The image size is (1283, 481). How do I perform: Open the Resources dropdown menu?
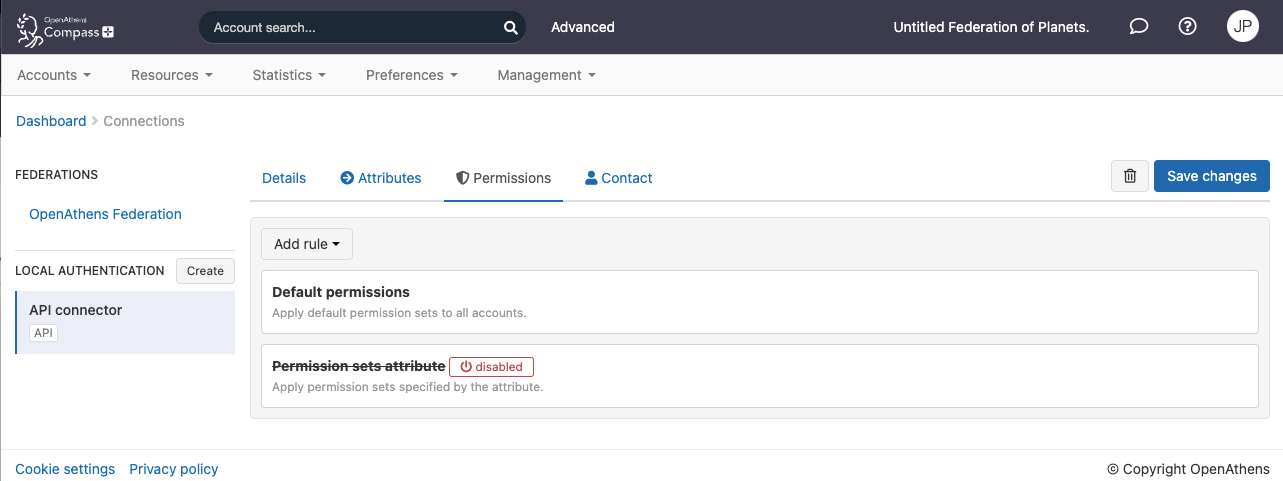[x=171, y=75]
